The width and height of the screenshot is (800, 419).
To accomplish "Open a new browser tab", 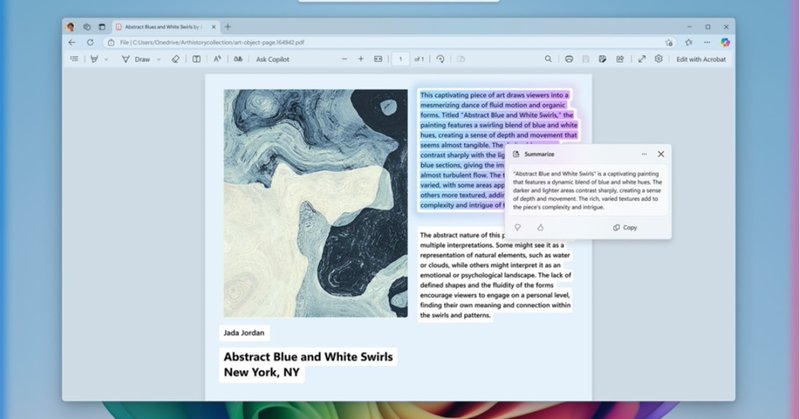I will click(228, 27).
